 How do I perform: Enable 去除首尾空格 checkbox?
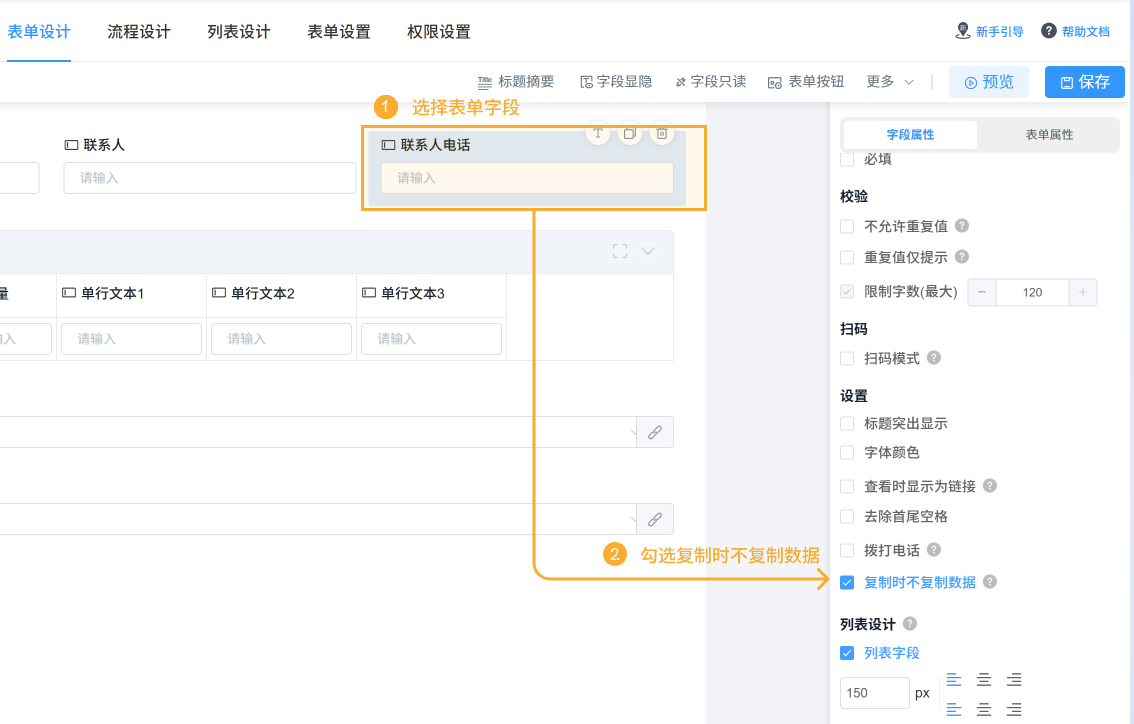(847, 516)
